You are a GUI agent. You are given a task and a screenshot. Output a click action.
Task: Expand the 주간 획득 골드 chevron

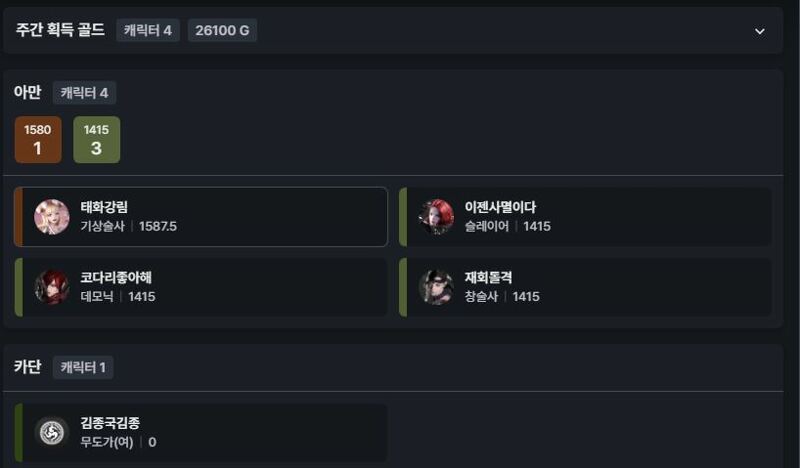(759, 31)
